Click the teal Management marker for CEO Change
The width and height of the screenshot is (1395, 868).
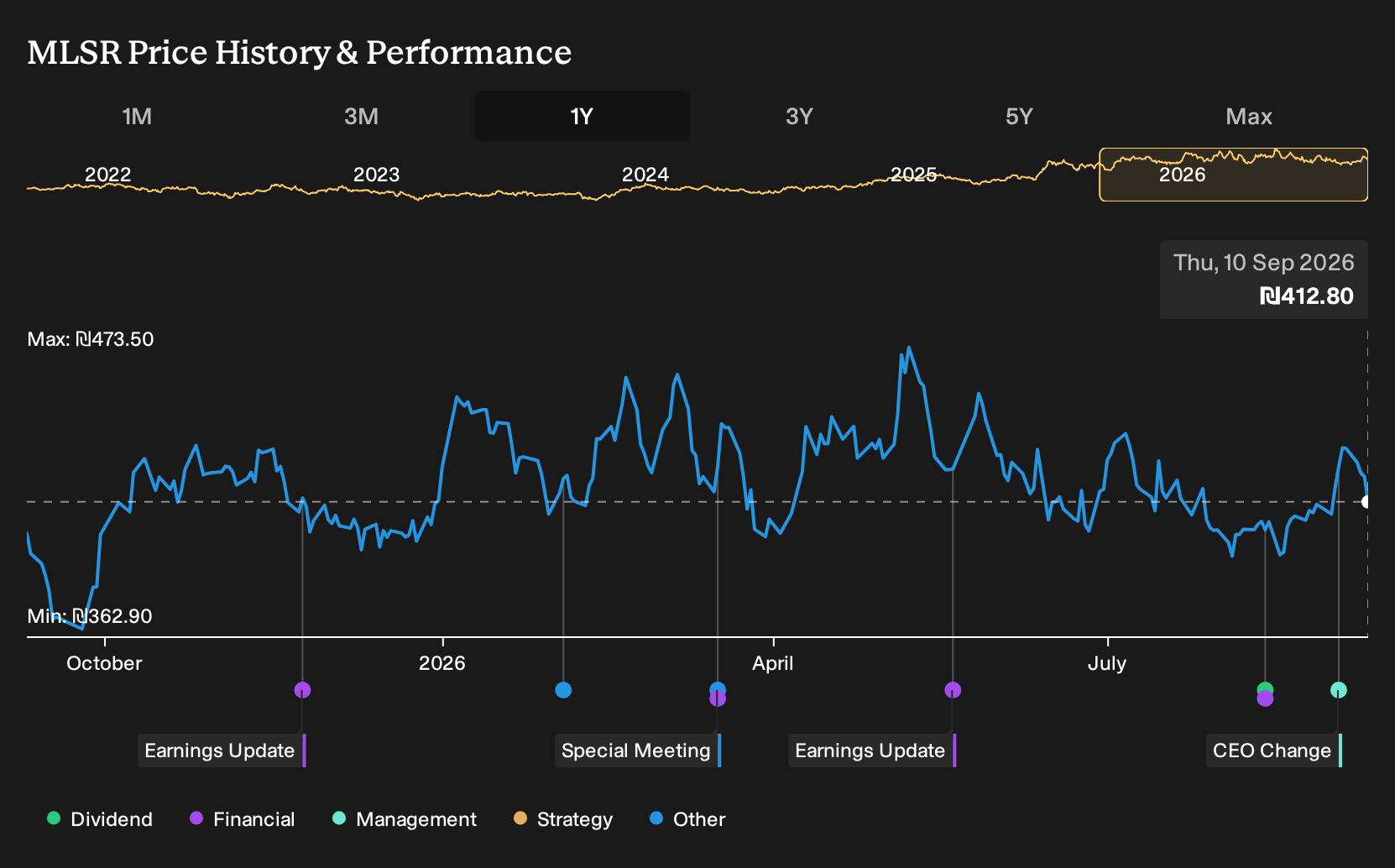[1339, 690]
